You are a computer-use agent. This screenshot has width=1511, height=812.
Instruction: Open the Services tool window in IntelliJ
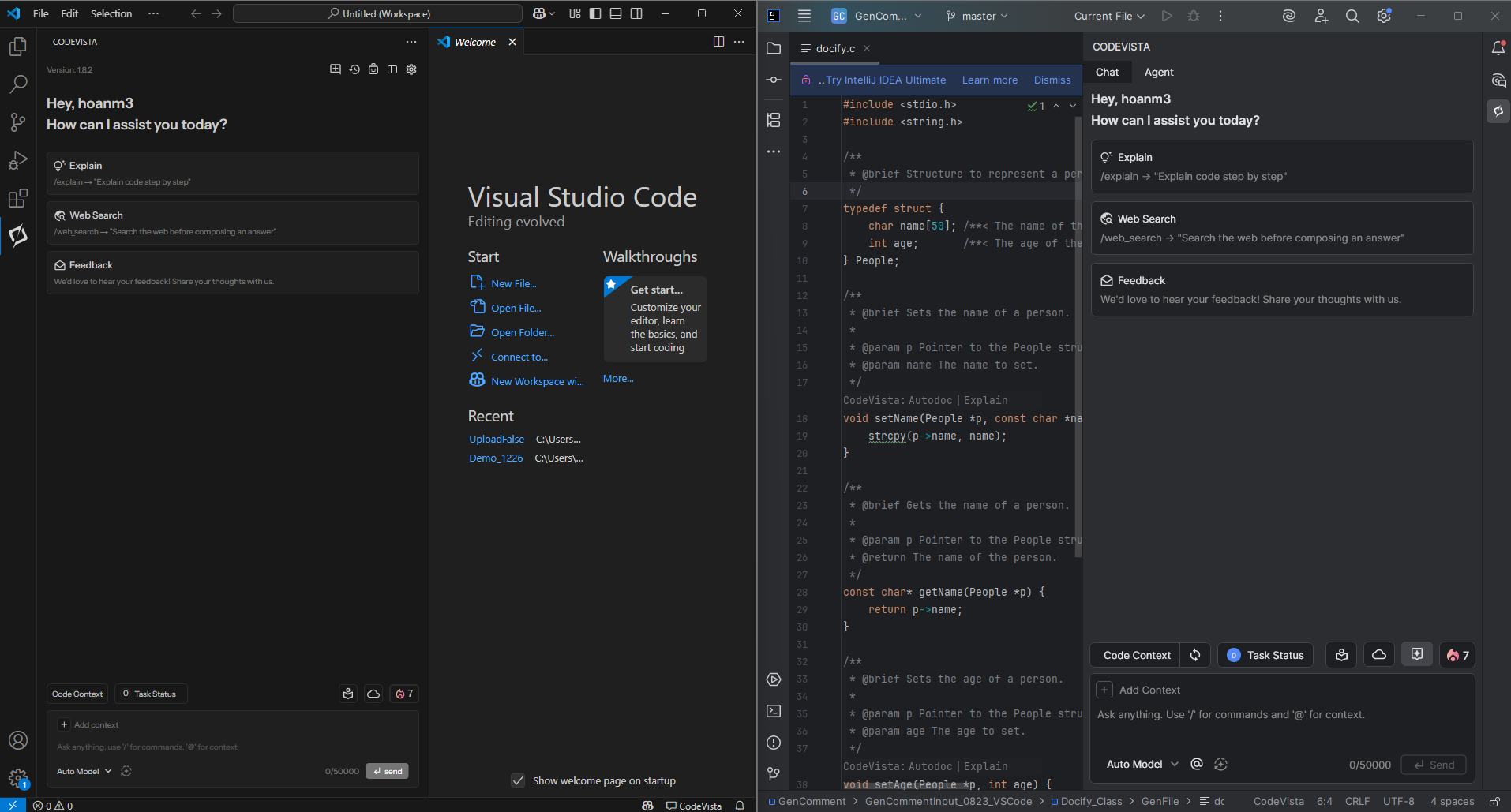coord(774,679)
